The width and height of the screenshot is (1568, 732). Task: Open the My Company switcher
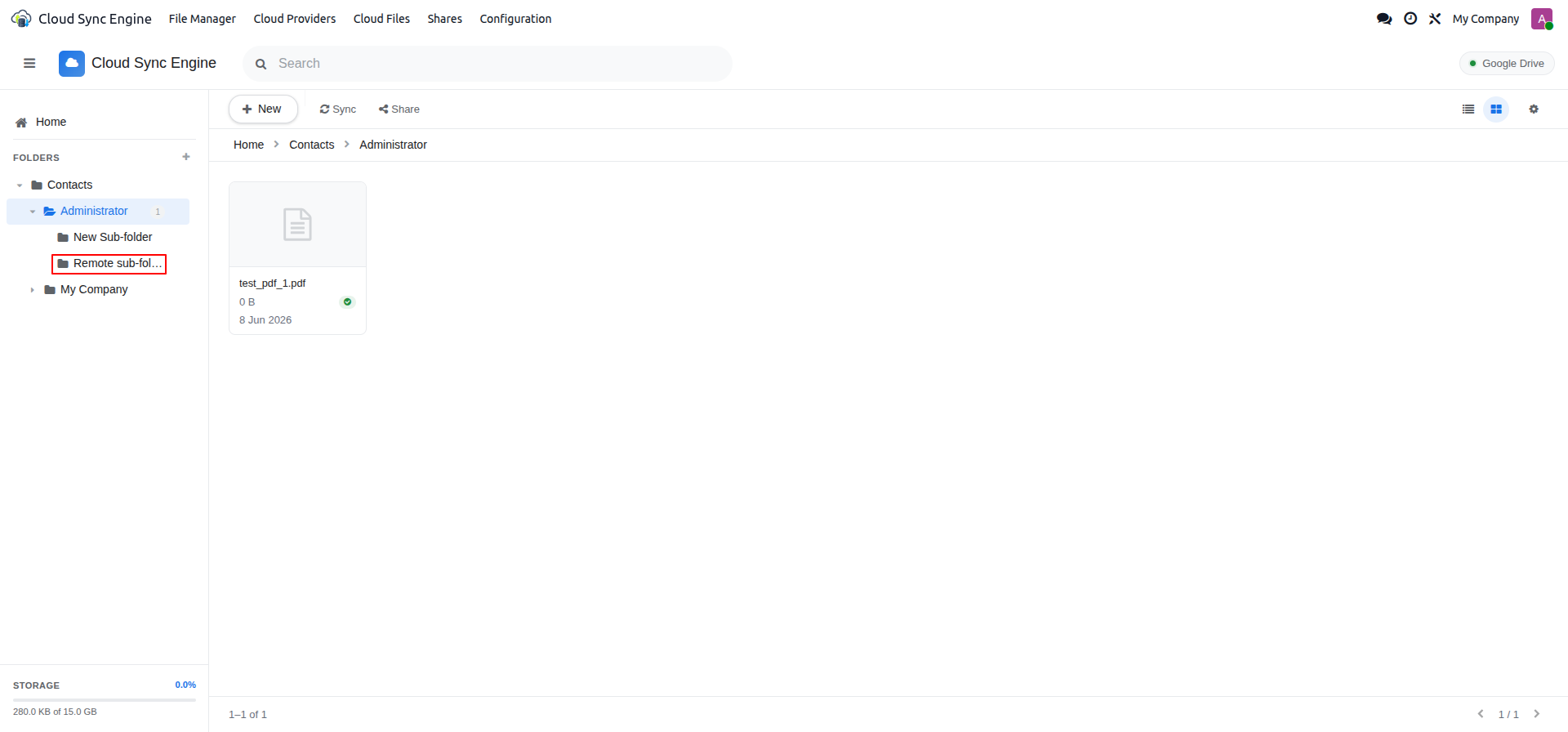(1486, 19)
